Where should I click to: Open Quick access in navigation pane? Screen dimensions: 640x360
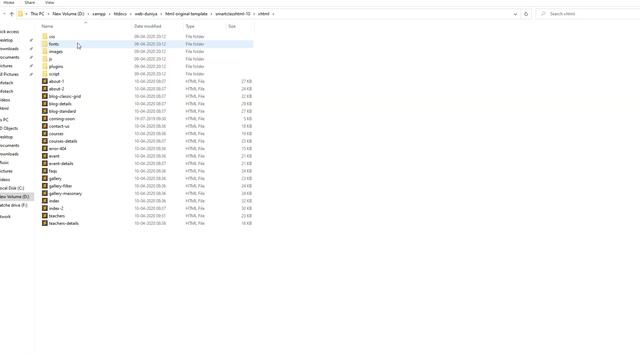pyautogui.click(x=9, y=32)
